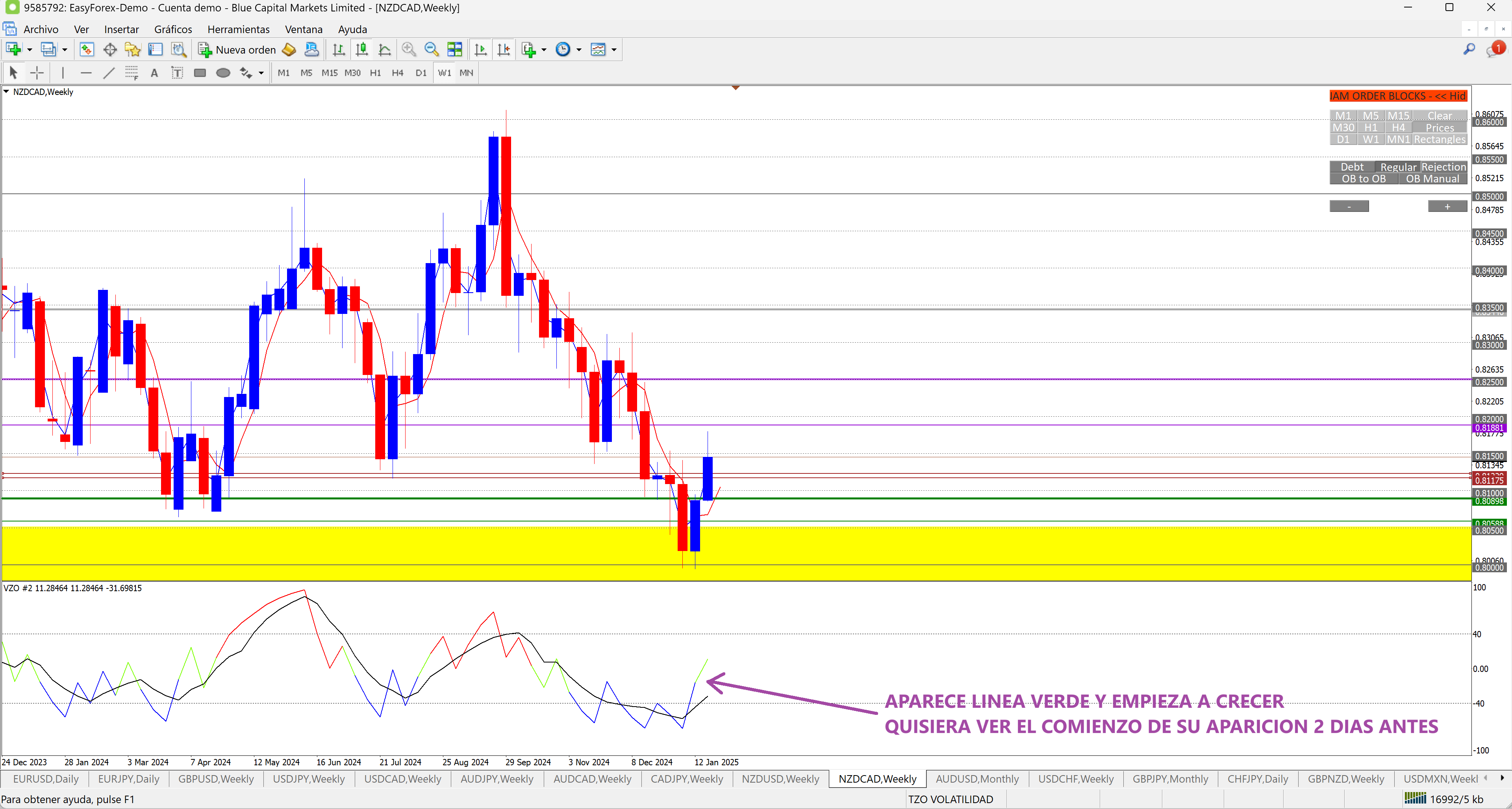Viewport: 1512px width, 809px height.
Task: Click the Tile Windows icon
Action: coord(454,50)
